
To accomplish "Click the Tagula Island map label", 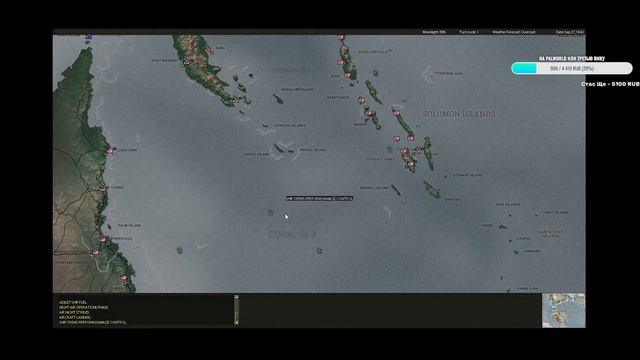I will (256, 154).
